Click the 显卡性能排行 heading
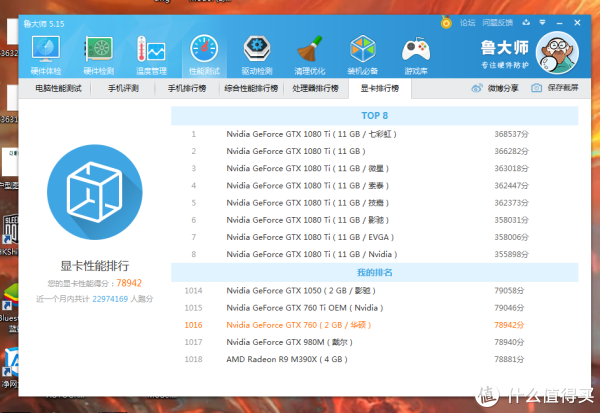This screenshot has width=600, height=413. pyautogui.click(x=95, y=266)
